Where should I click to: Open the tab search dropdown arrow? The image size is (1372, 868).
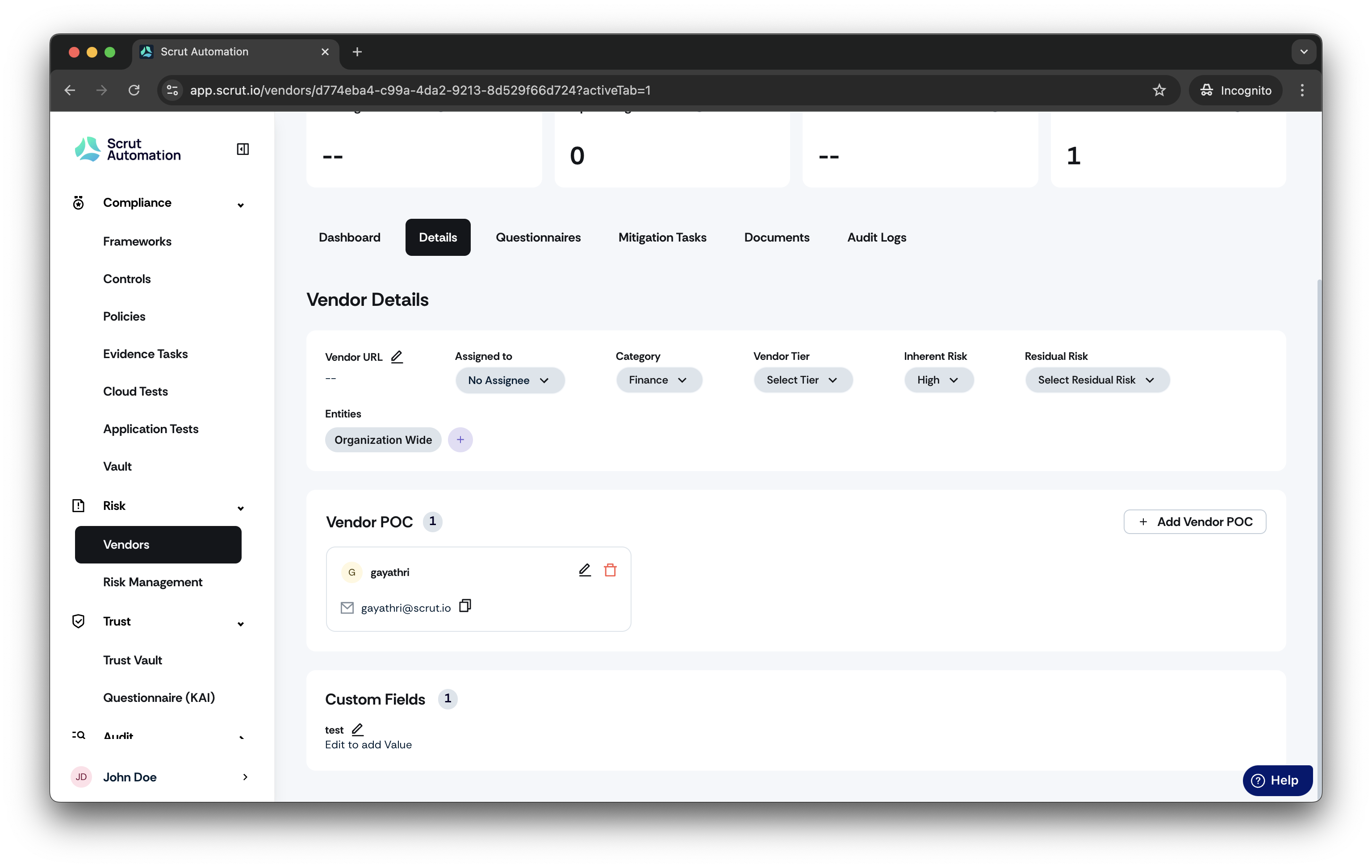tap(1304, 52)
